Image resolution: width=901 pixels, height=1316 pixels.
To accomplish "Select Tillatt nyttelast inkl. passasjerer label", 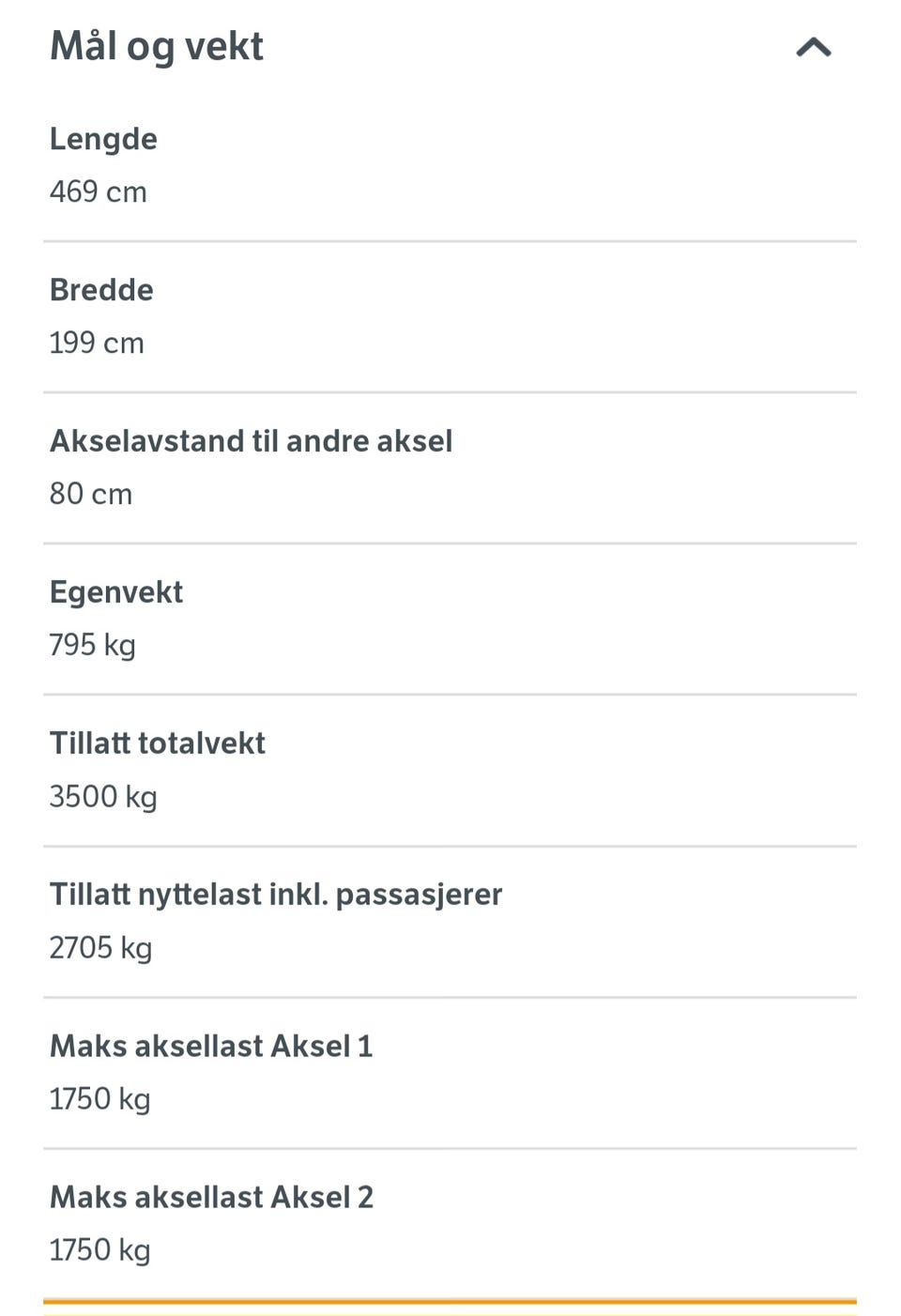I will pyautogui.click(x=276, y=895).
